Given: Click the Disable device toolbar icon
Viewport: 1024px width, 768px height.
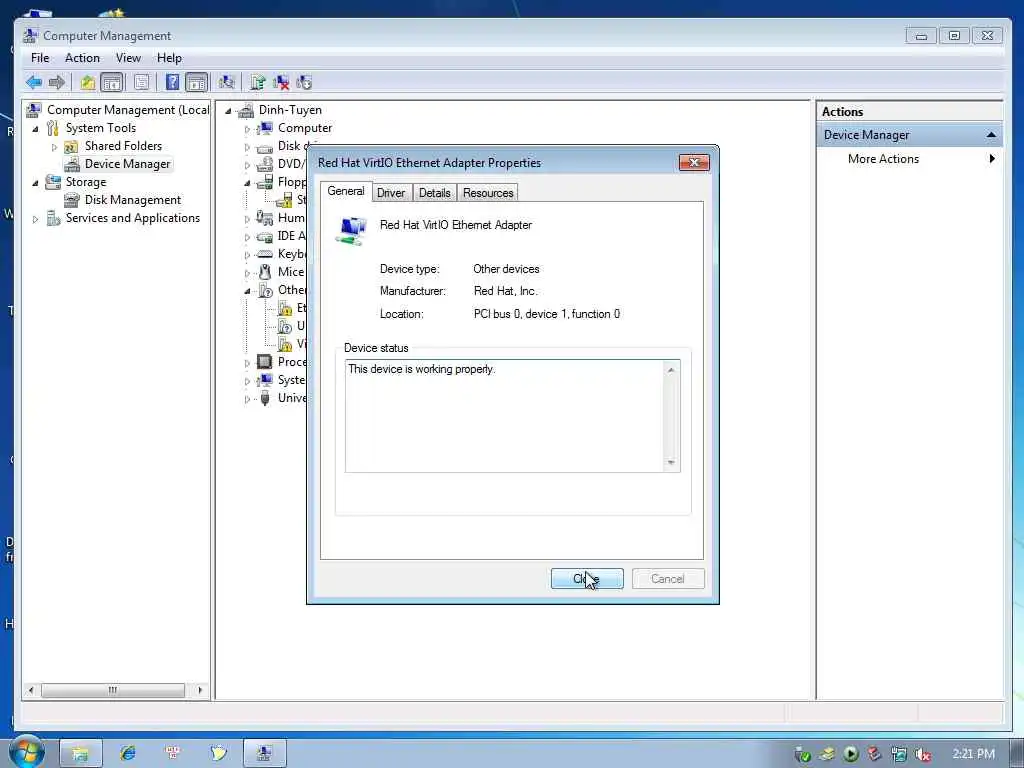Looking at the screenshot, I should [304, 82].
